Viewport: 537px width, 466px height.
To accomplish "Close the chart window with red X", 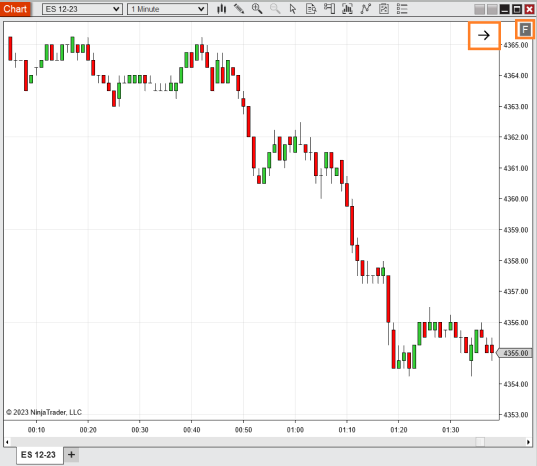I will pos(529,9).
